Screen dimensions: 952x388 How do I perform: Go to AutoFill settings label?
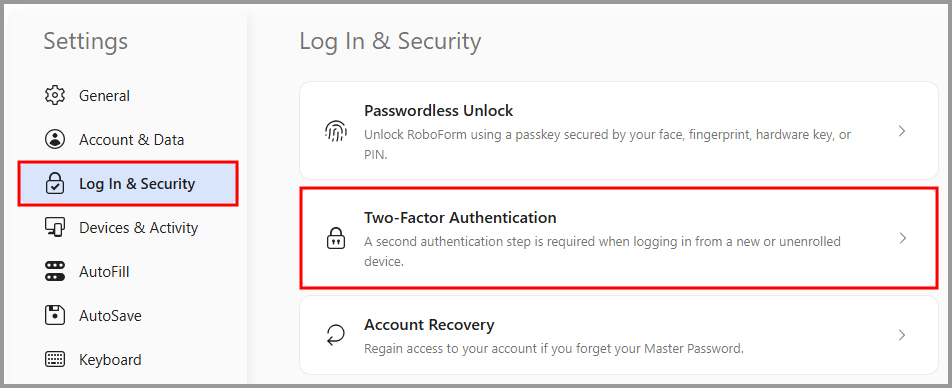[104, 272]
